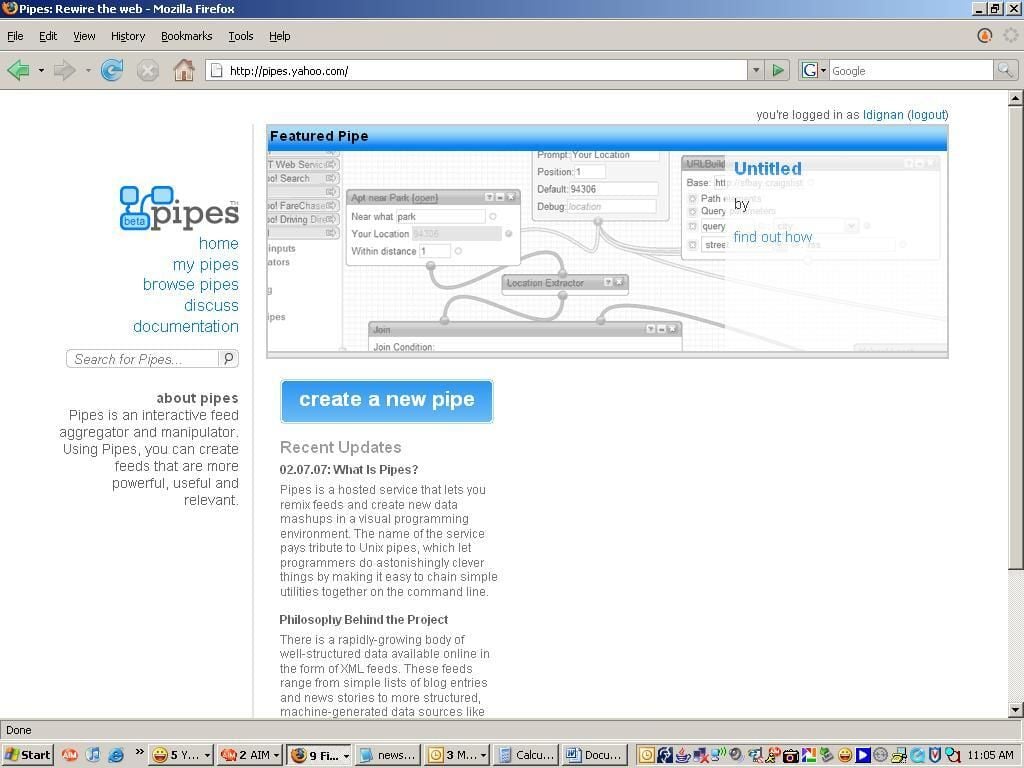Screen dimensions: 1024x768
Task: Click the ldignan username link
Action: tap(883, 115)
